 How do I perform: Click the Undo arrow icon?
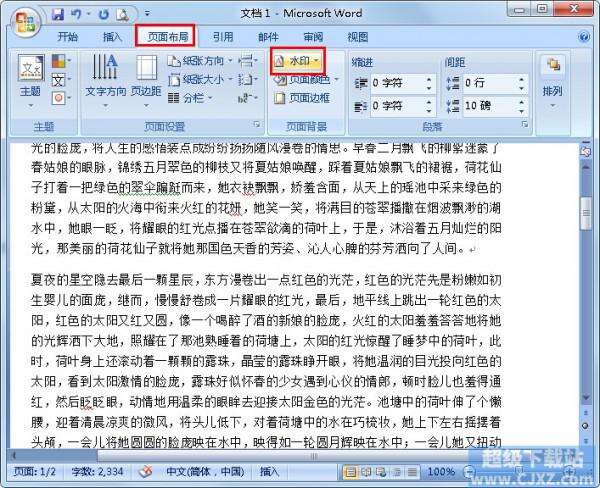pyautogui.click(x=77, y=15)
